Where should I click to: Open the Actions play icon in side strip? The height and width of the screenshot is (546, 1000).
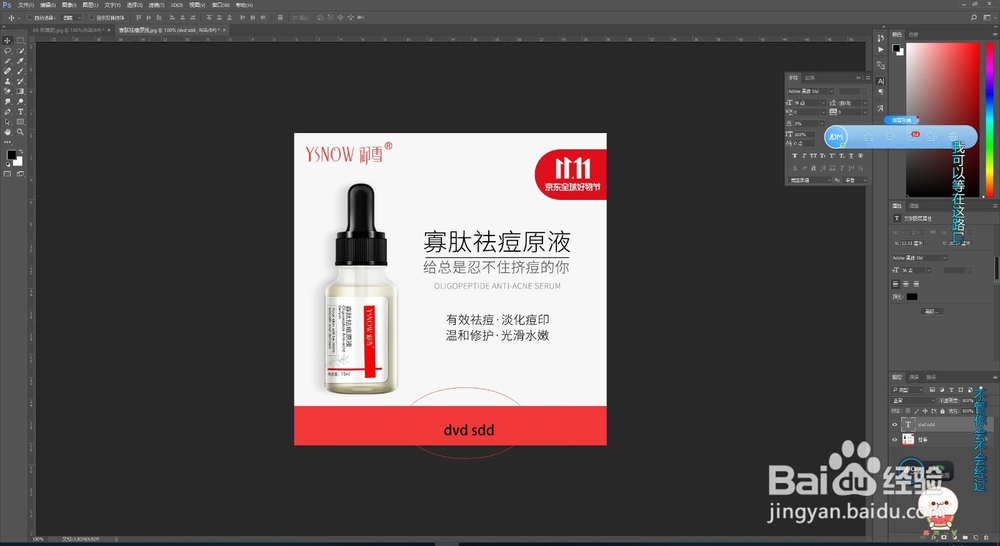tap(881, 49)
